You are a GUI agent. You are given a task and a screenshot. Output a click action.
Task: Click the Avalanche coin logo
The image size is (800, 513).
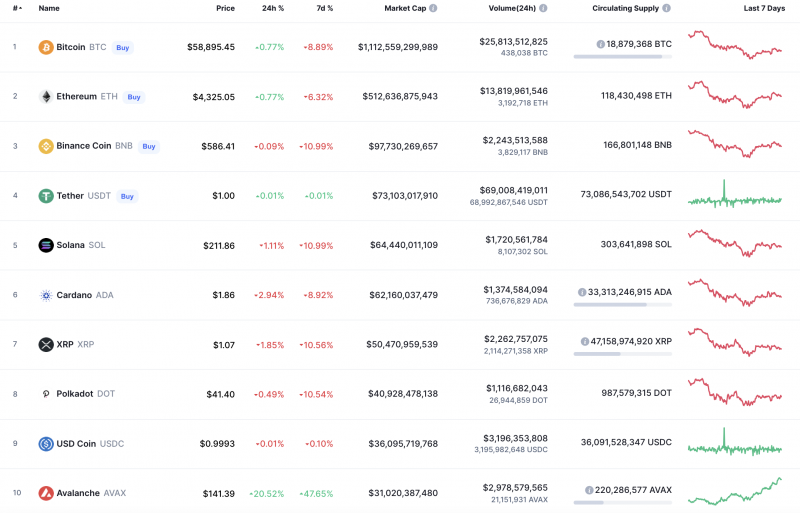[46, 493]
